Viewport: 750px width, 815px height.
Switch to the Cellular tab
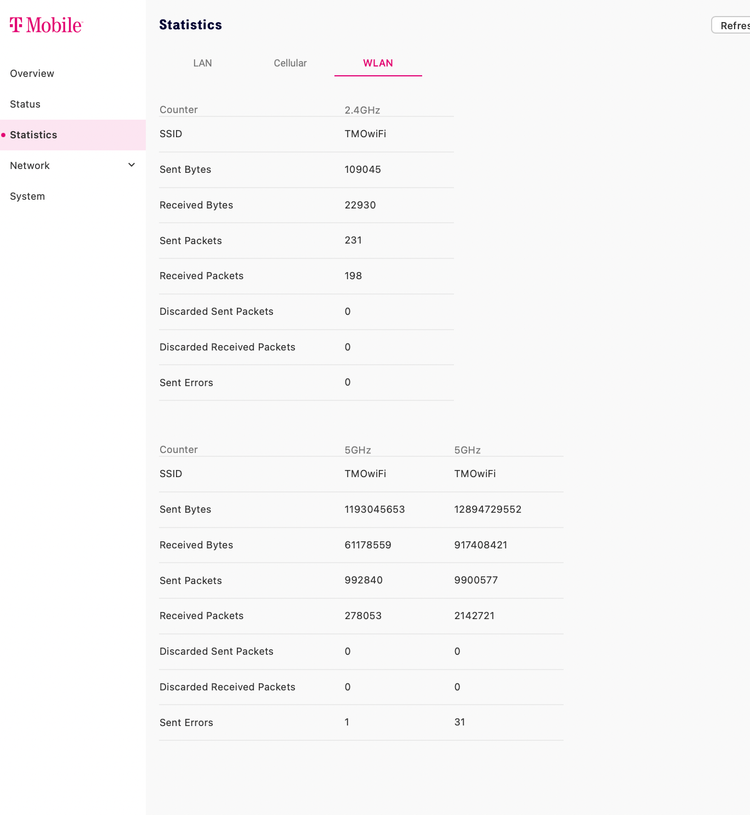pos(290,63)
